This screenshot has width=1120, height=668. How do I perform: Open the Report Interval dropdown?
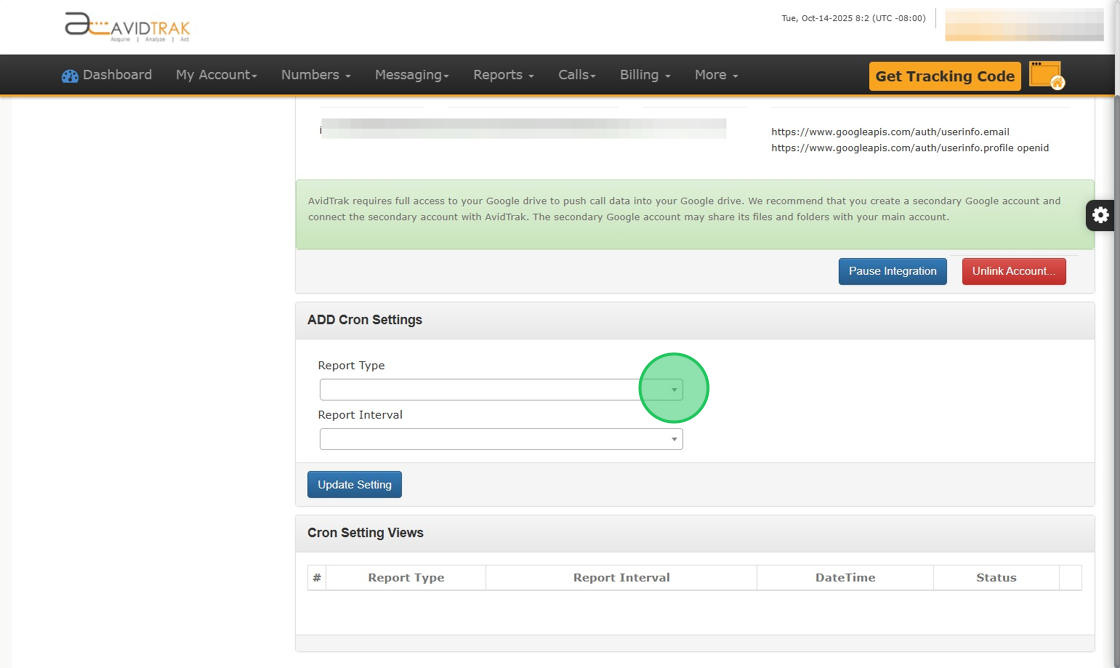(x=501, y=439)
